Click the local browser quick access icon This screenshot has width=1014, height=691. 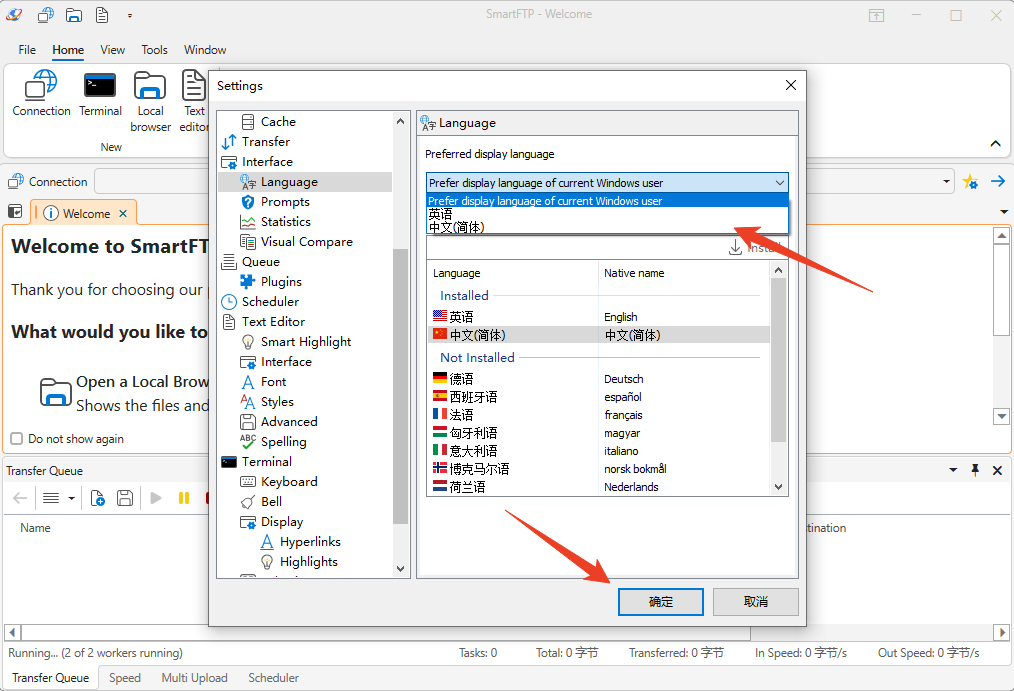tap(74, 14)
